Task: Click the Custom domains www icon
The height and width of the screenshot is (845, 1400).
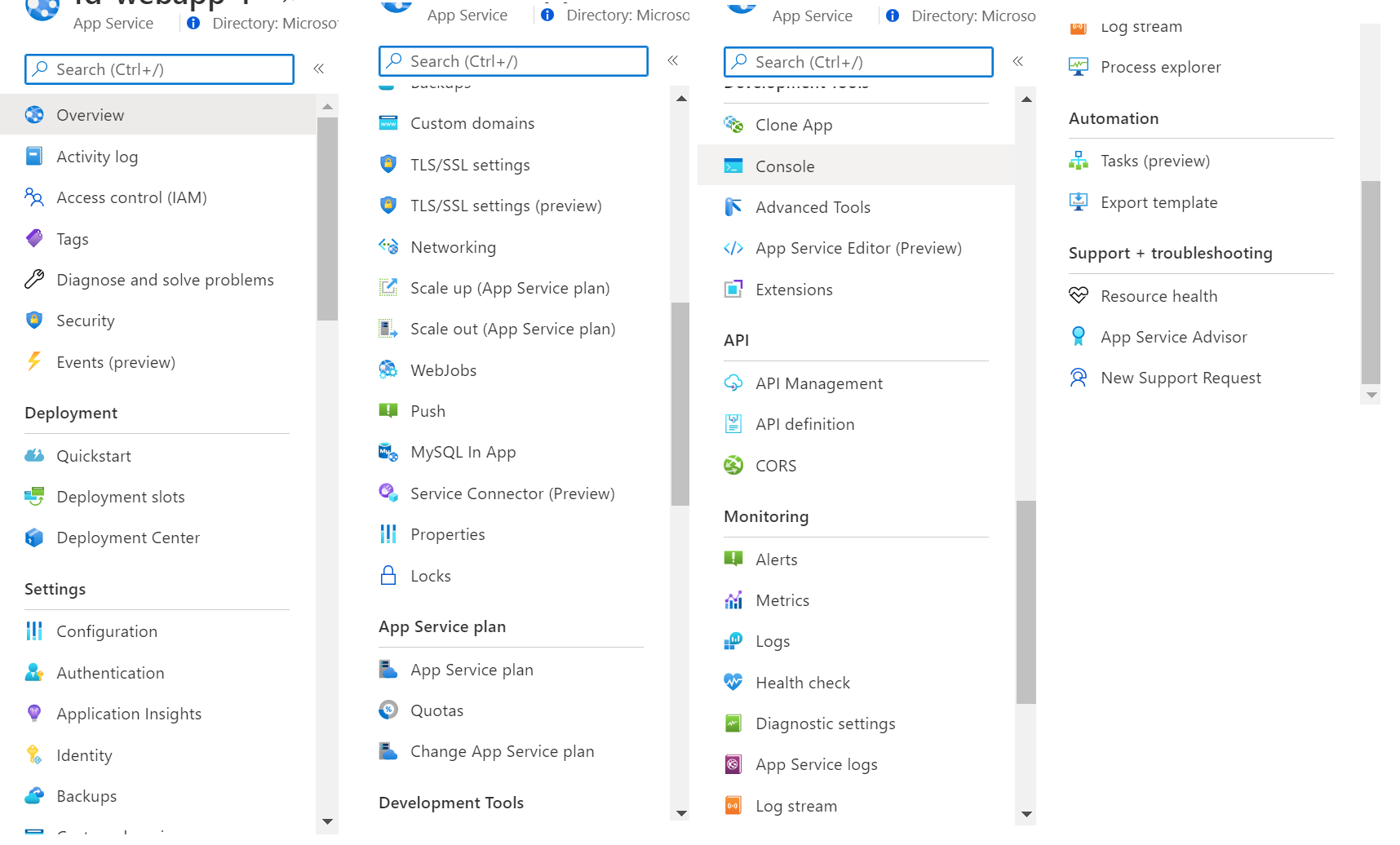Action: [388, 123]
